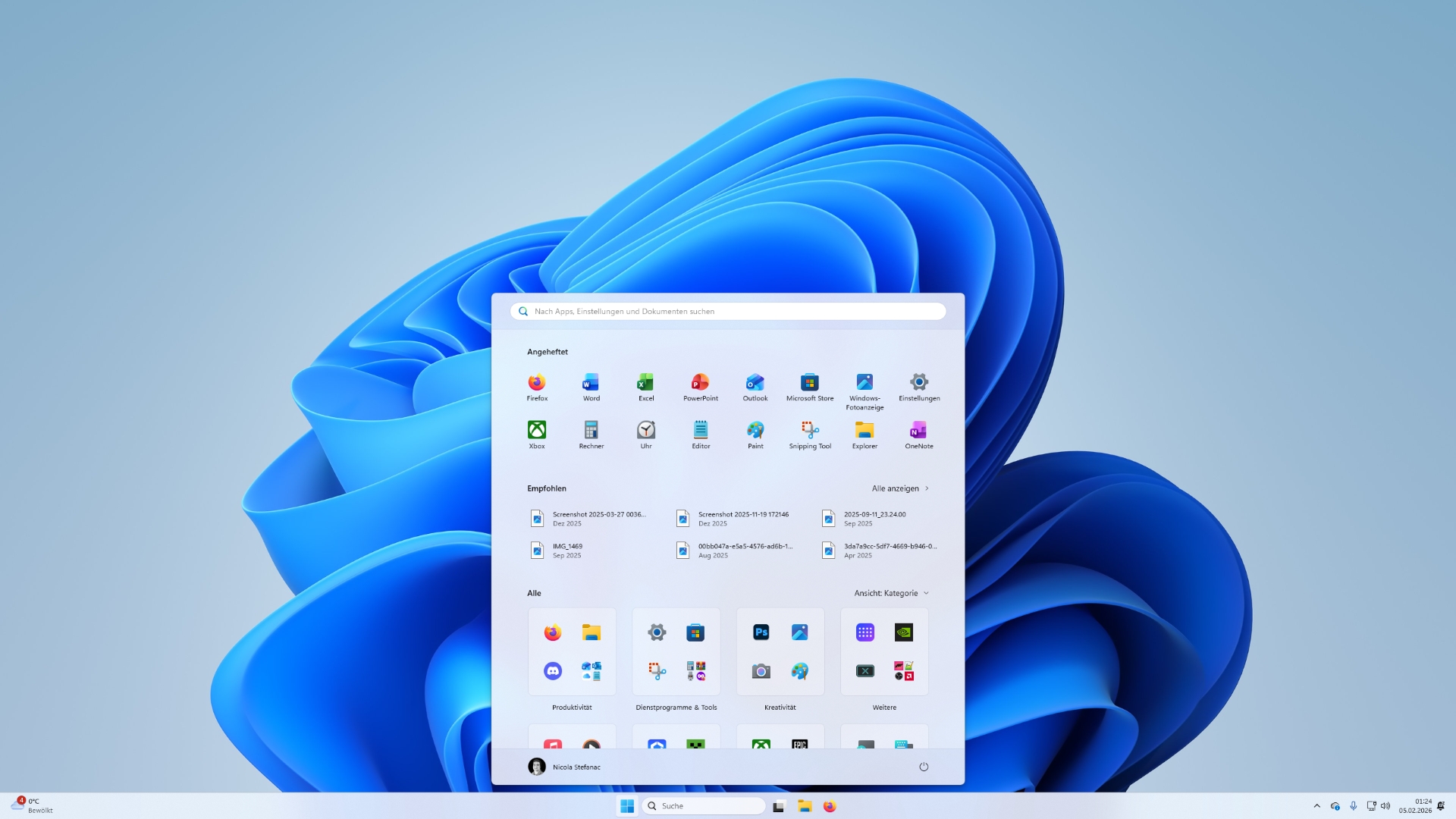Click Alle anzeigen for recommended files
Screen dimensions: 1456x819
tap(900, 488)
